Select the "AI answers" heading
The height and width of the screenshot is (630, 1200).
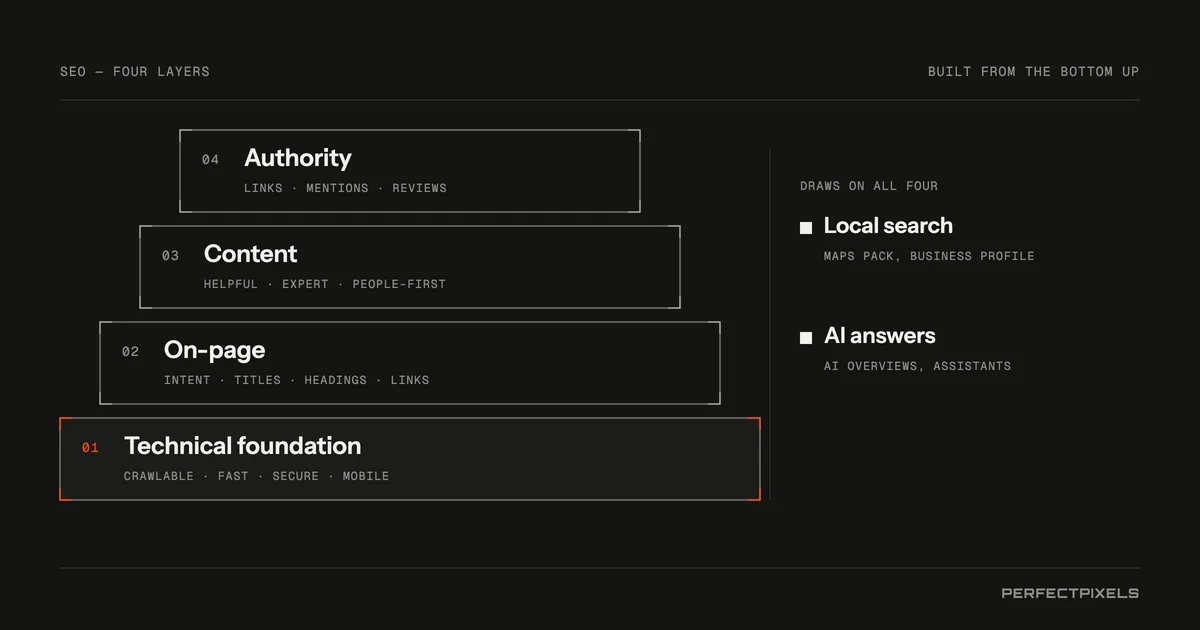point(880,336)
